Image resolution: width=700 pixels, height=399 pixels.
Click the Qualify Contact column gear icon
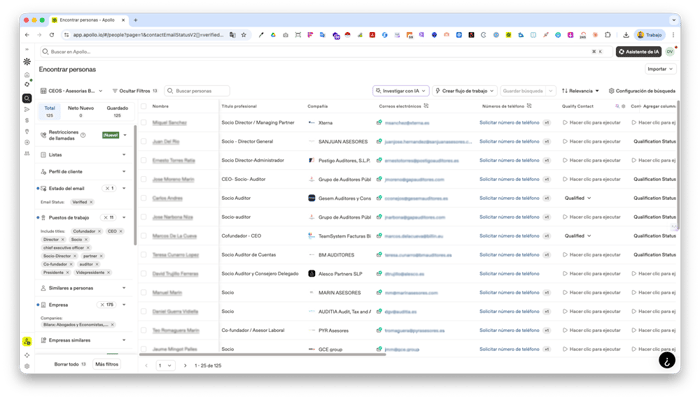(x=624, y=106)
